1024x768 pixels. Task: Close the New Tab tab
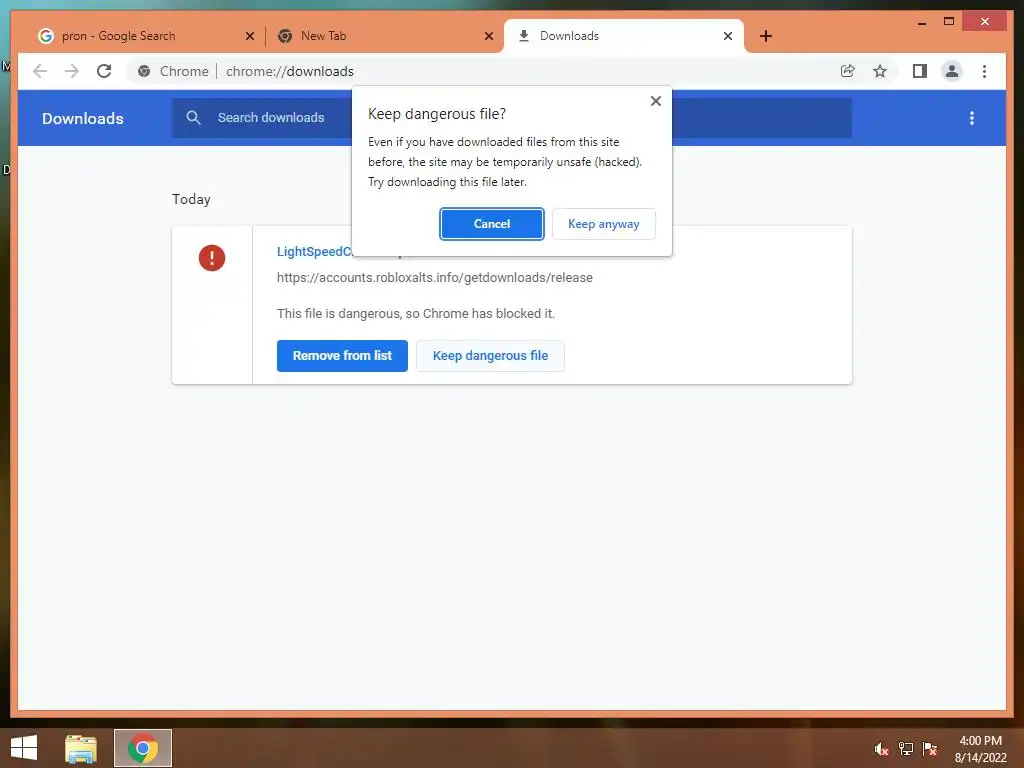(488, 37)
